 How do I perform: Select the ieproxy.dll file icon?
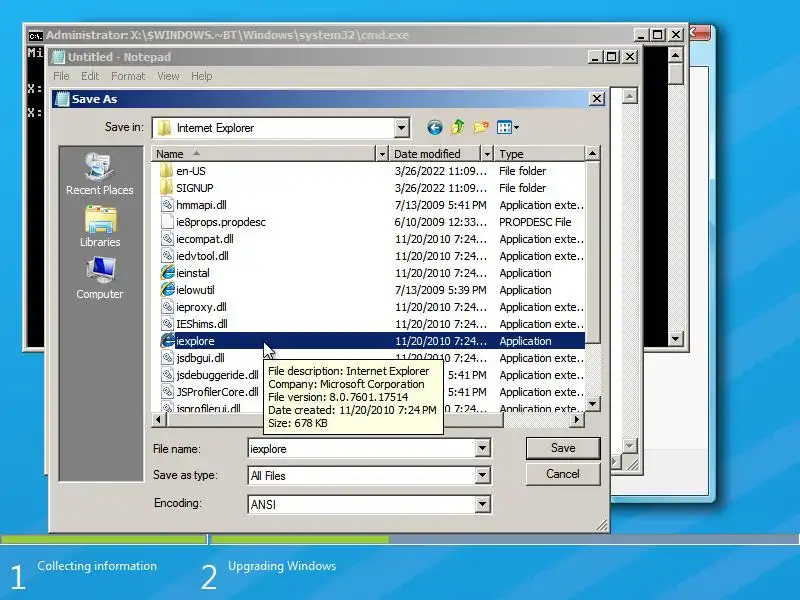pos(167,307)
